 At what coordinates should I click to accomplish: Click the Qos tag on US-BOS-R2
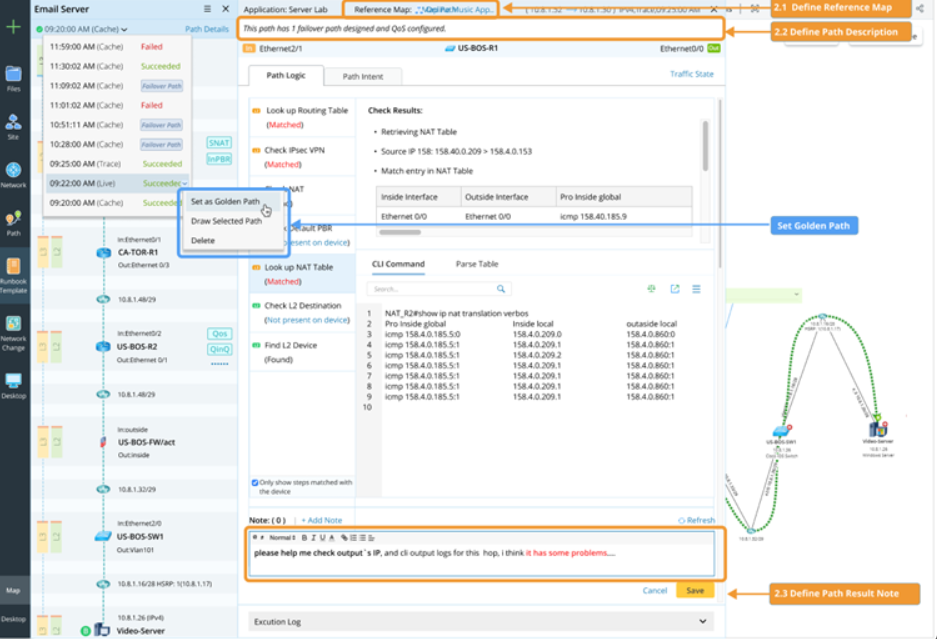[x=219, y=334]
